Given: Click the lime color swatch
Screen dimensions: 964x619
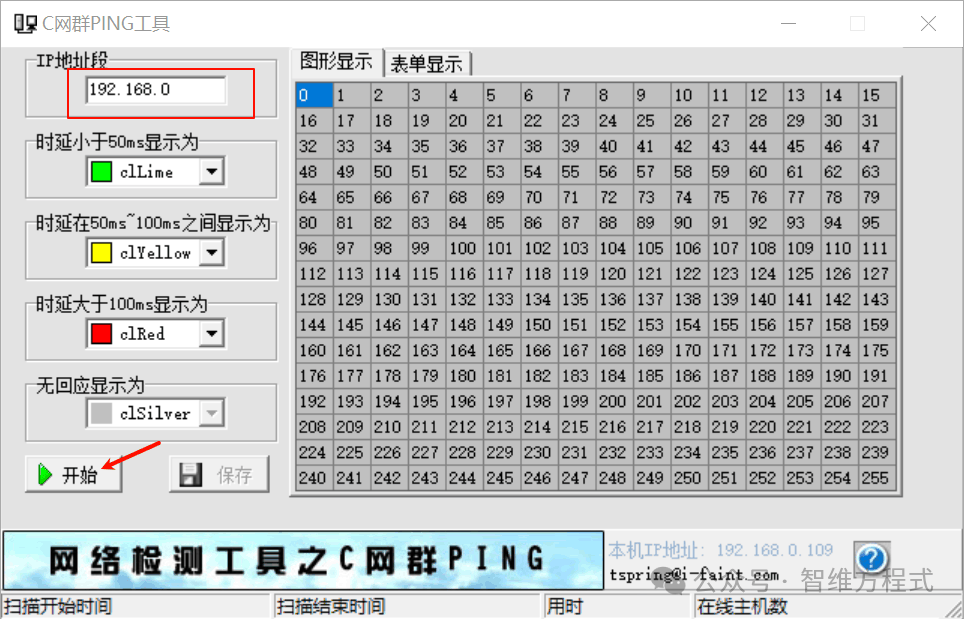Looking at the screenshot, I should 101,172.
